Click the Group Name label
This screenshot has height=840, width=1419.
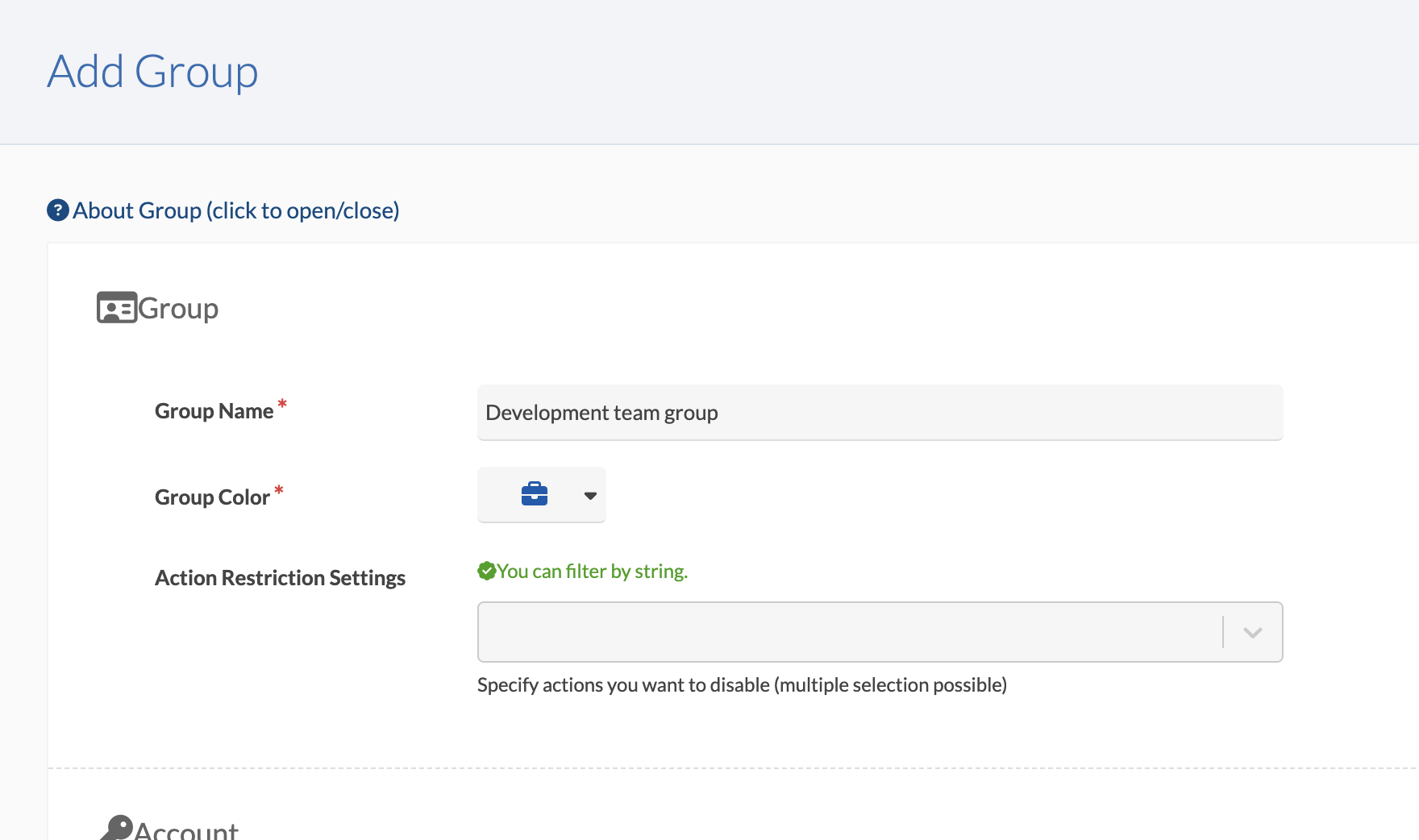[x=214, y=411]
